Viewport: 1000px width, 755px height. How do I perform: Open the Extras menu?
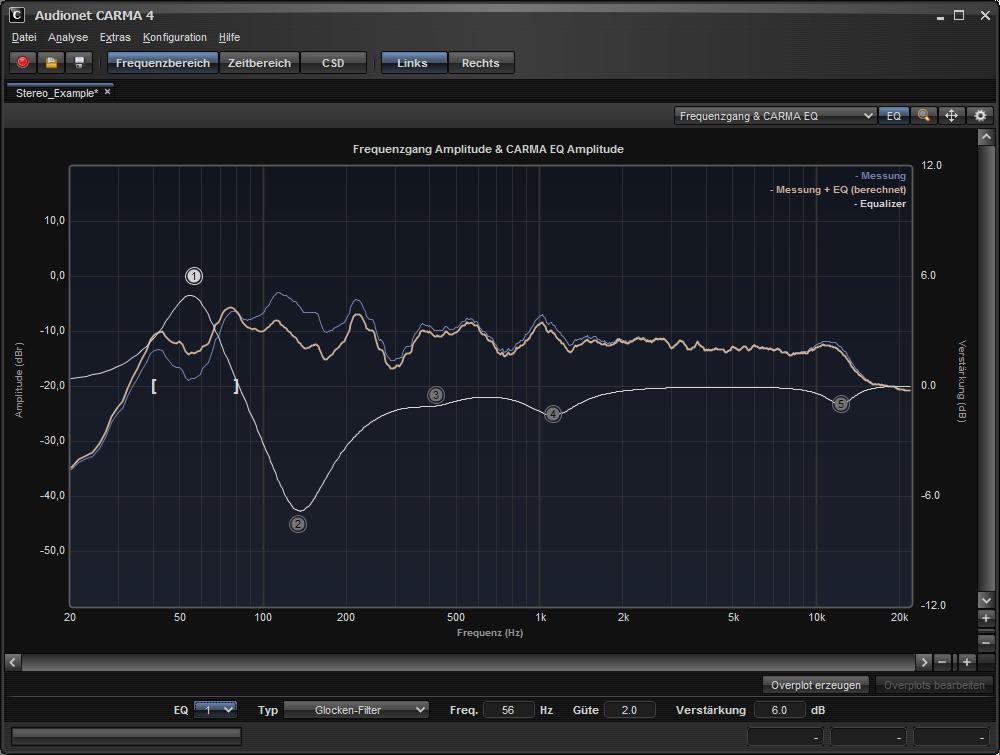pyautogui.click(x=115, y=37)
